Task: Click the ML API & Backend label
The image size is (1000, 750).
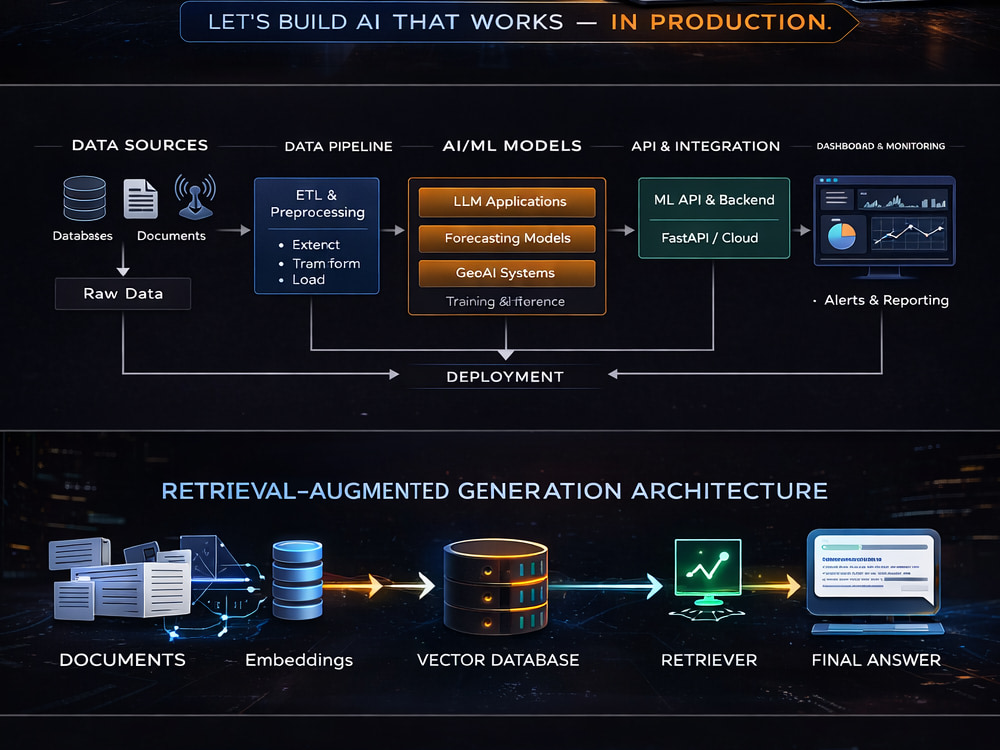Action: point(714,200)
